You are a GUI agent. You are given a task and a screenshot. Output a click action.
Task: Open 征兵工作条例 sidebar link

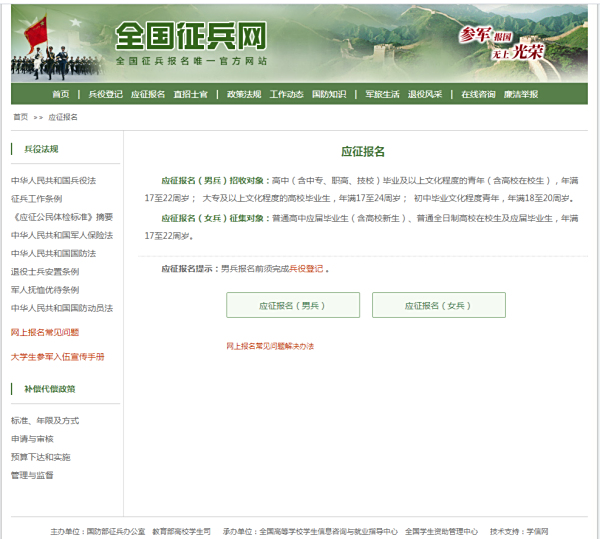pos(36,198)
